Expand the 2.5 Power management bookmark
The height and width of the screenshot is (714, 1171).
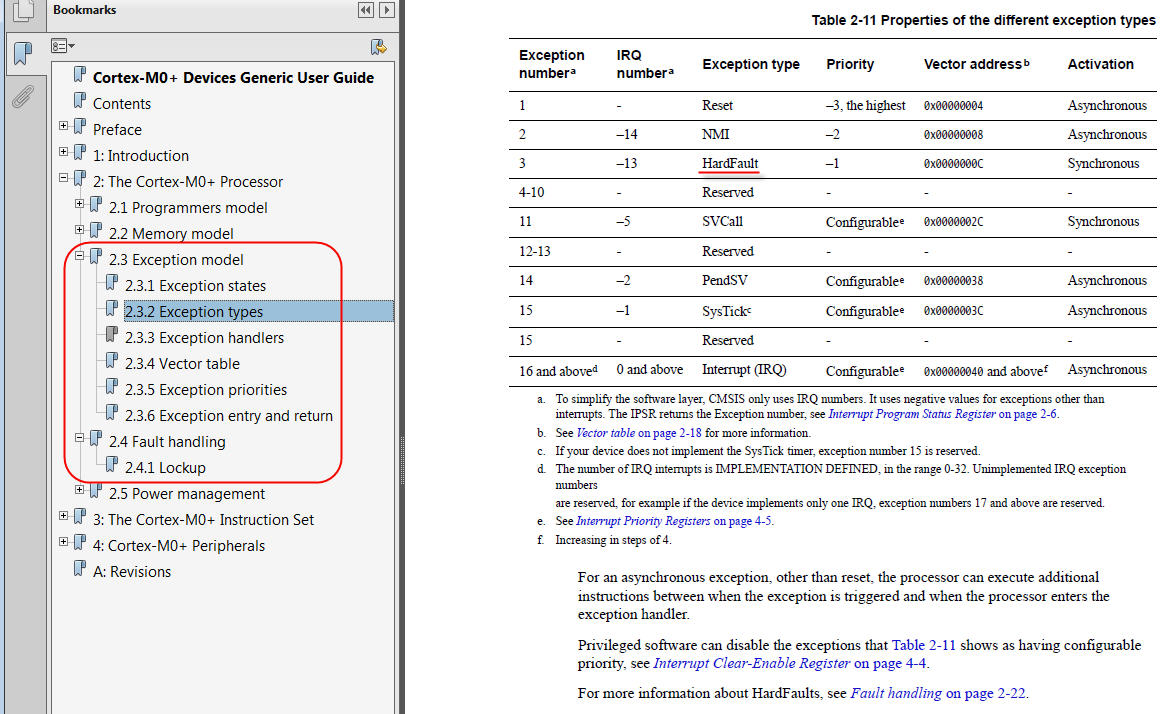click(x=79, y=489)
